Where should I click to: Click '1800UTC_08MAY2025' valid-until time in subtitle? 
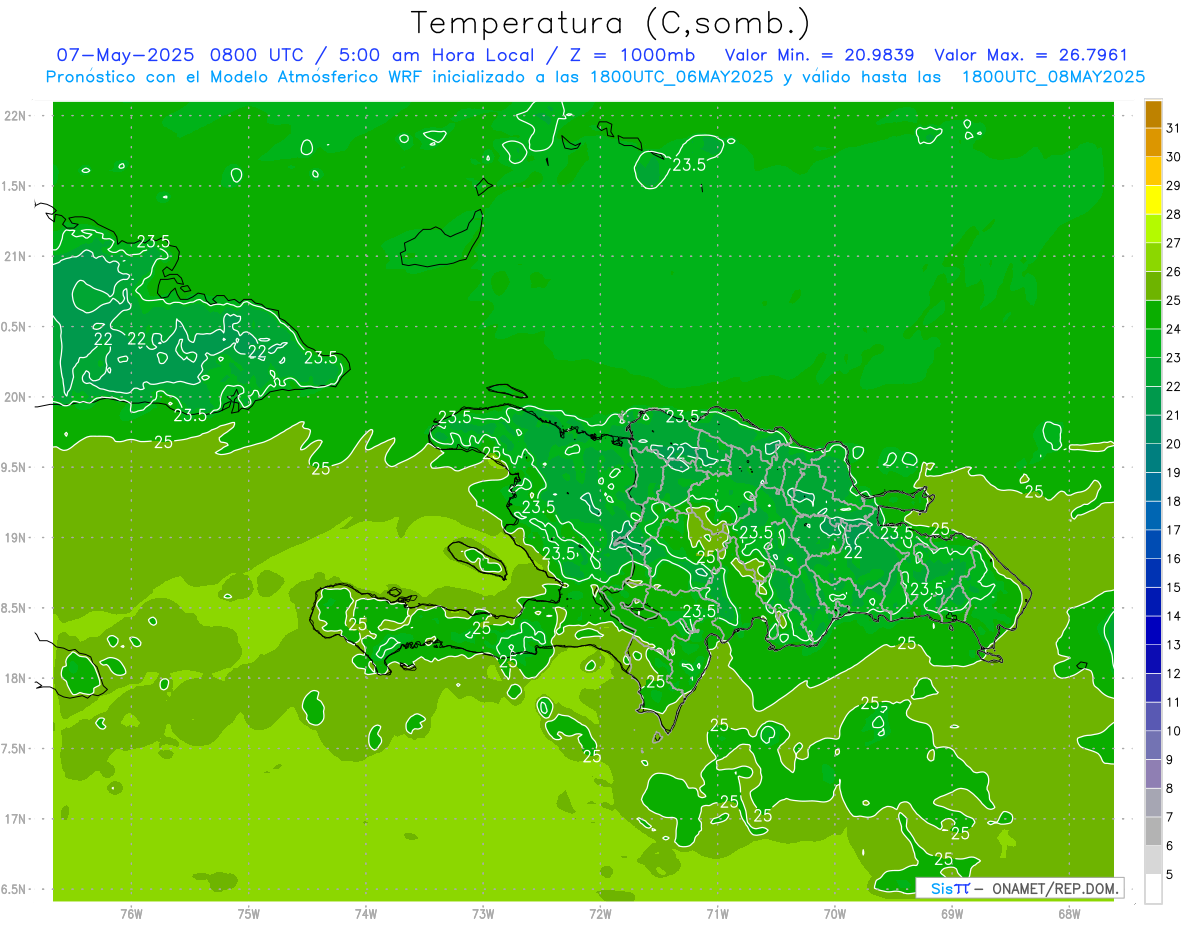(1053, 77)
